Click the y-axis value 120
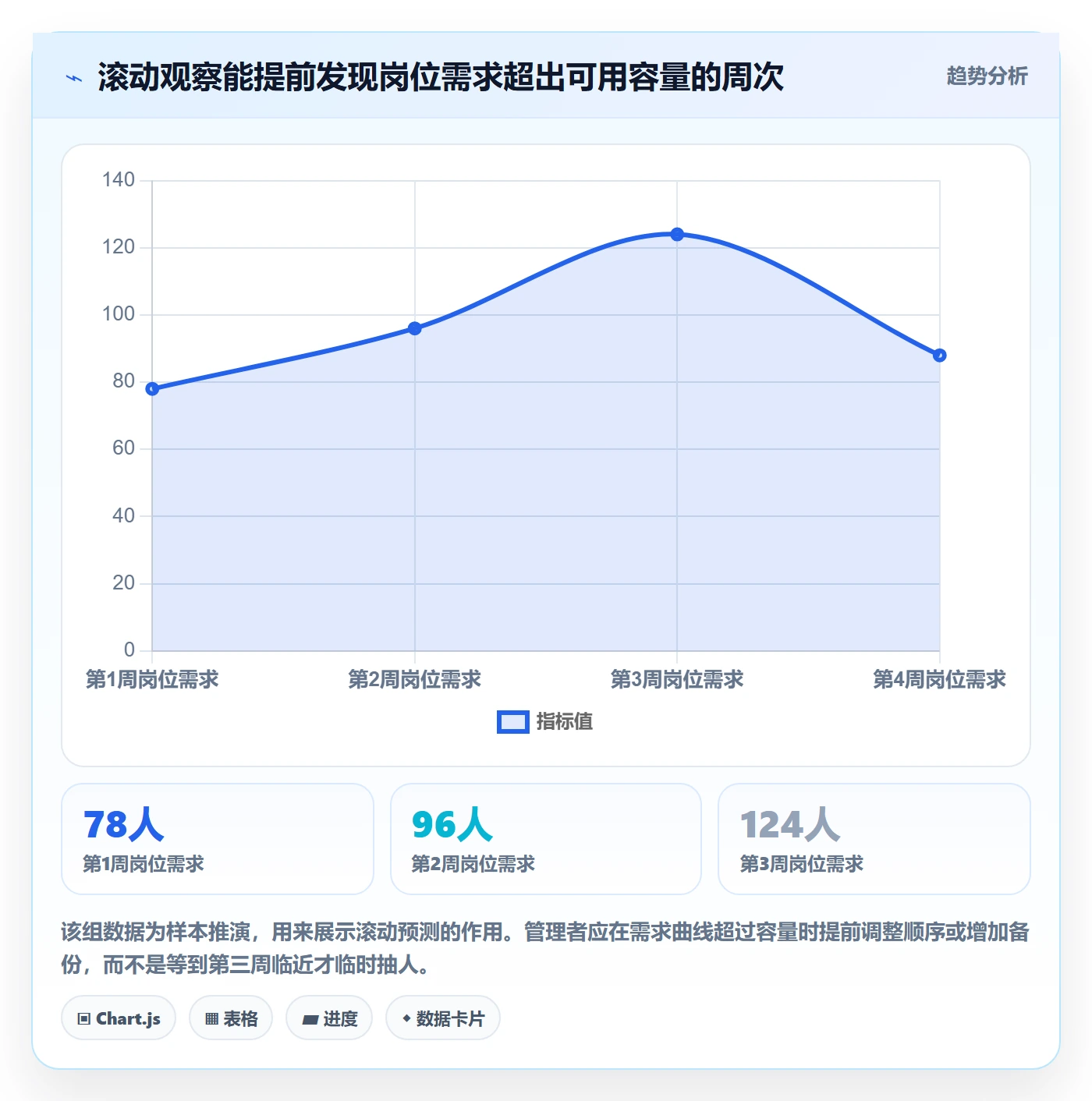 [119, 247]
